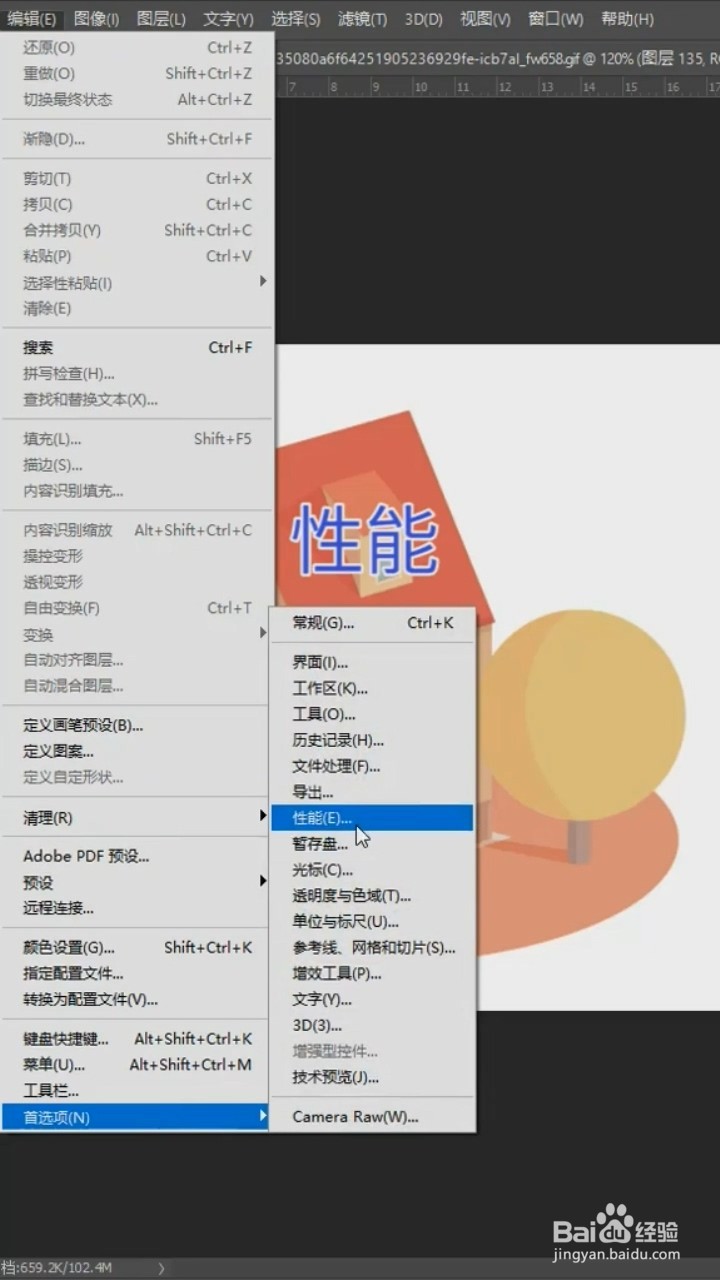
Task: Choose 工具栏... entry
Action: tap(137, 1091)
